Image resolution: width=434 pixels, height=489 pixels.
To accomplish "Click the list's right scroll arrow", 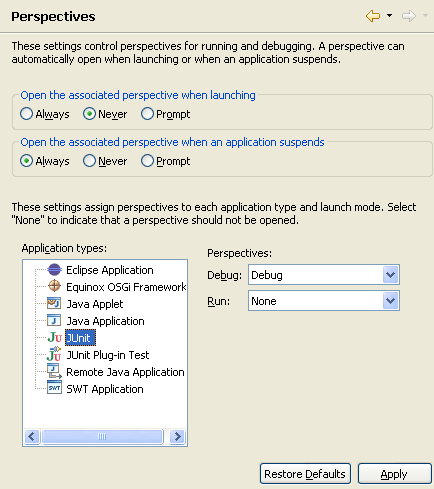I will tap(177, 436).
